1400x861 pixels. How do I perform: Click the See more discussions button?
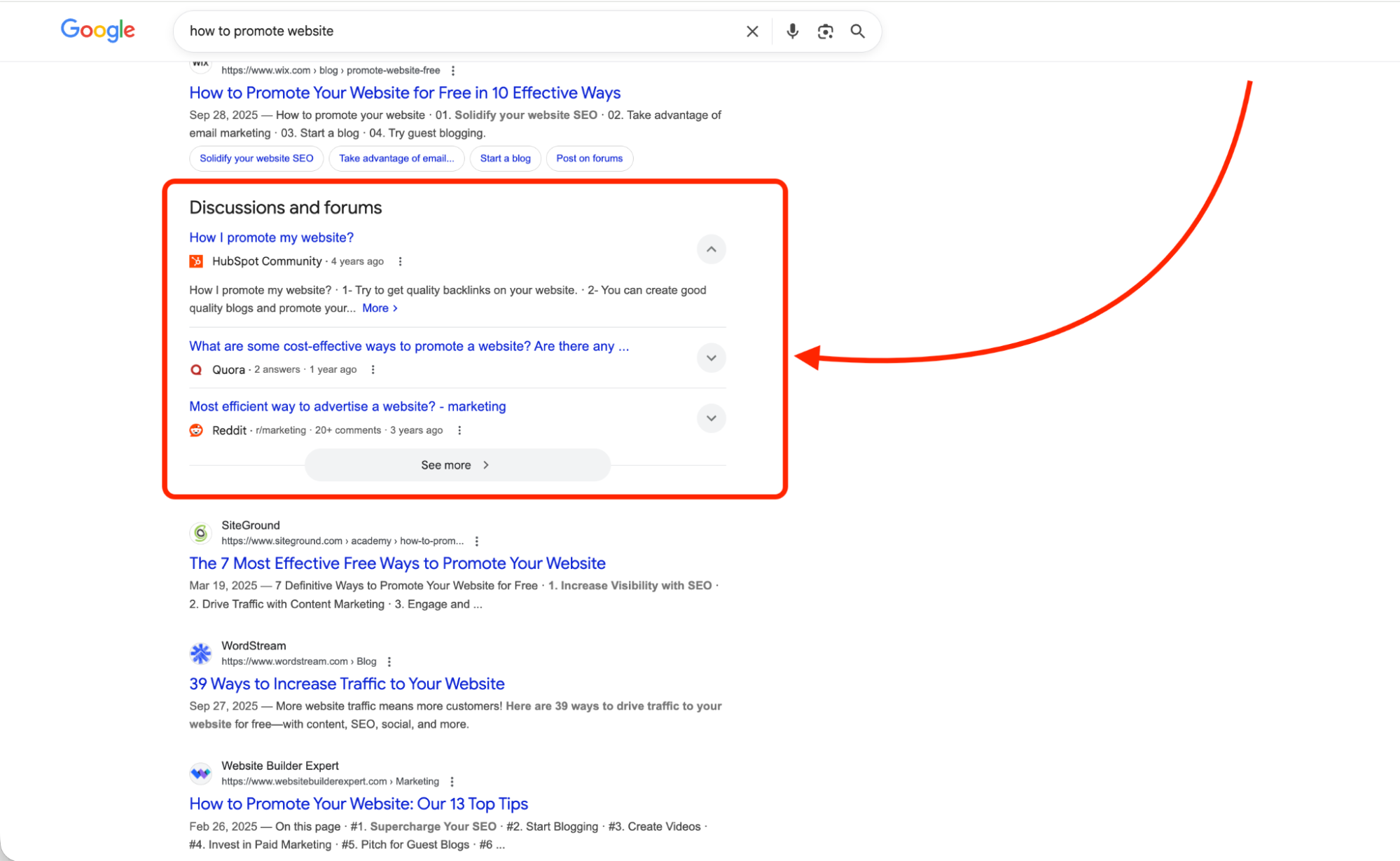pyautogui.click(x=457, y=464)
